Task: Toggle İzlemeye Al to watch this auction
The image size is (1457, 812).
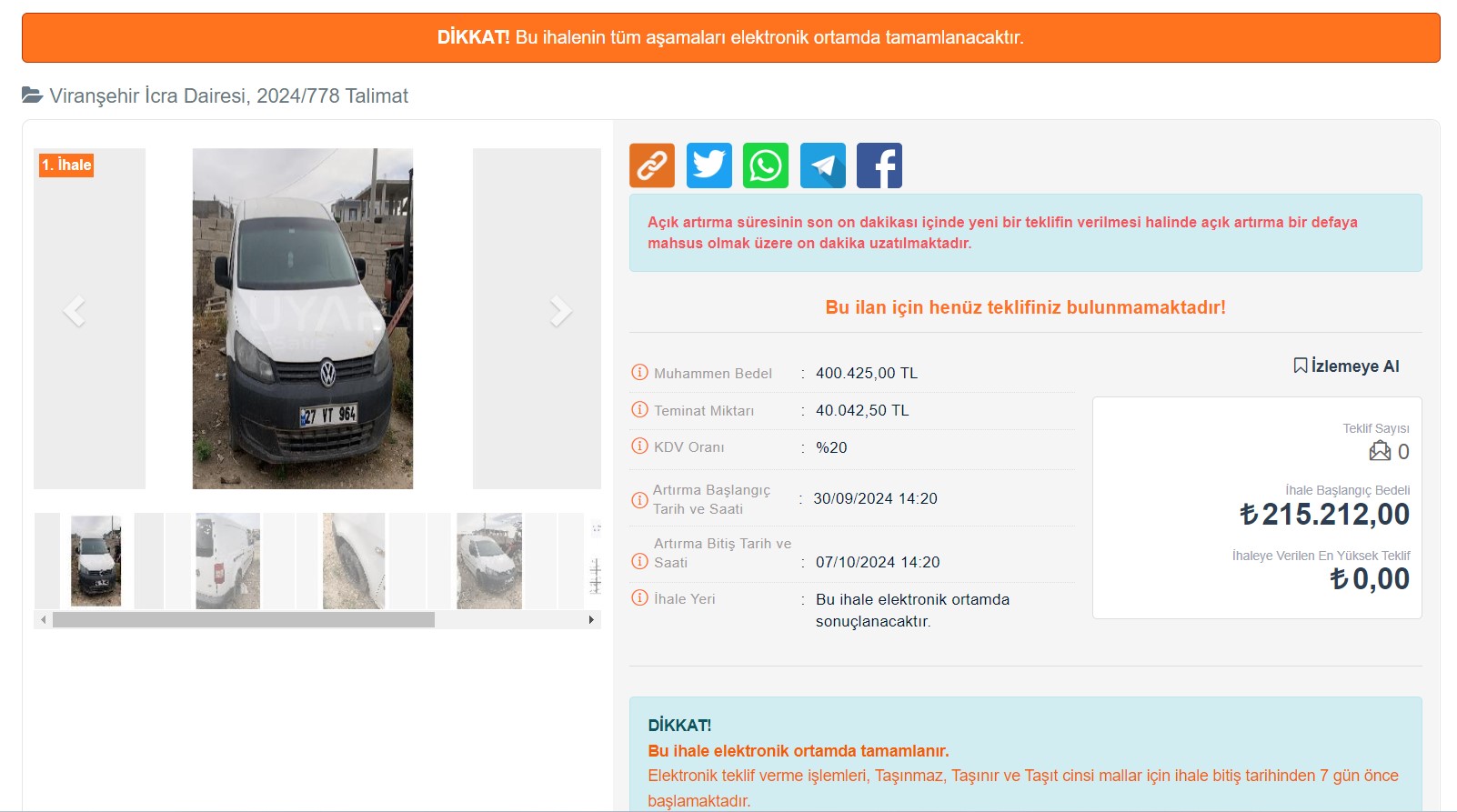Action: 1346,366
